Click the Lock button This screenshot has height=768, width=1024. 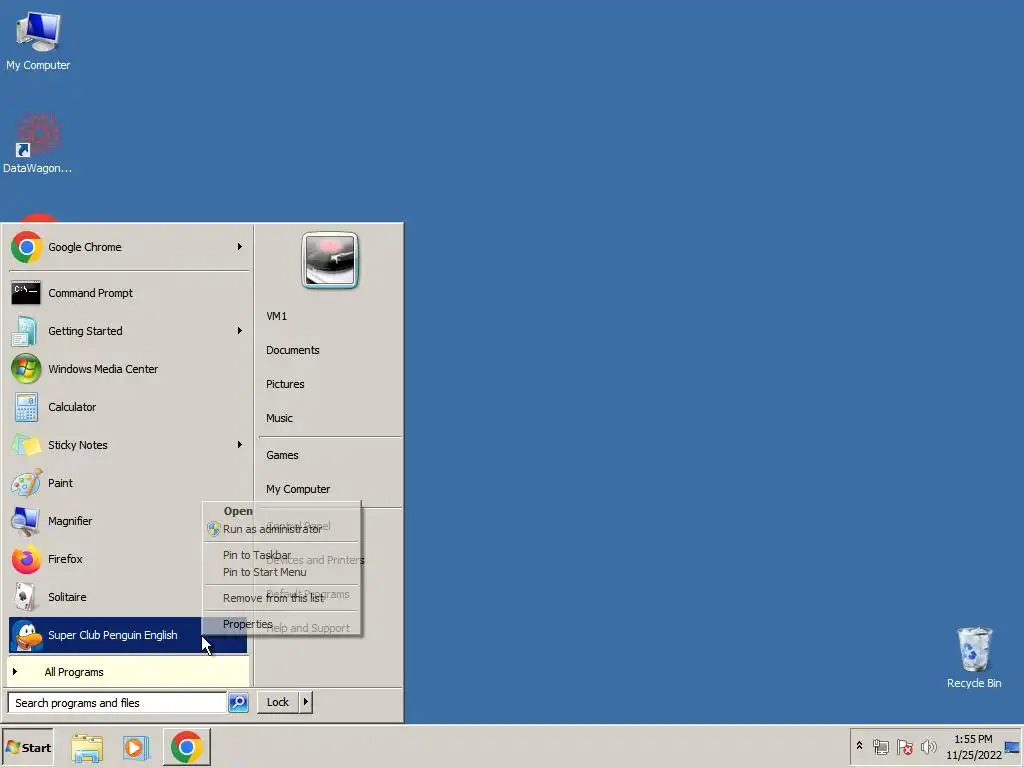278,702
